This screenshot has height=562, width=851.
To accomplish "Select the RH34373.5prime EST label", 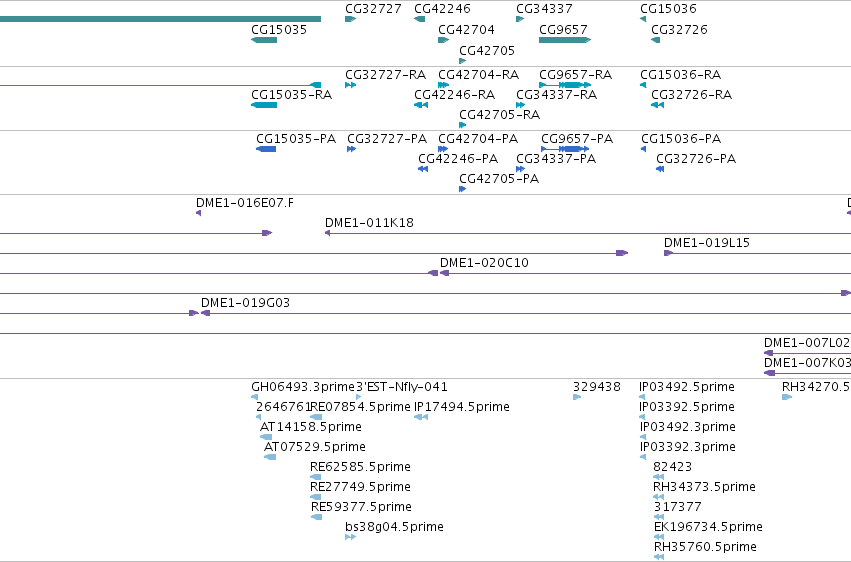I will (x=704, y=487).
